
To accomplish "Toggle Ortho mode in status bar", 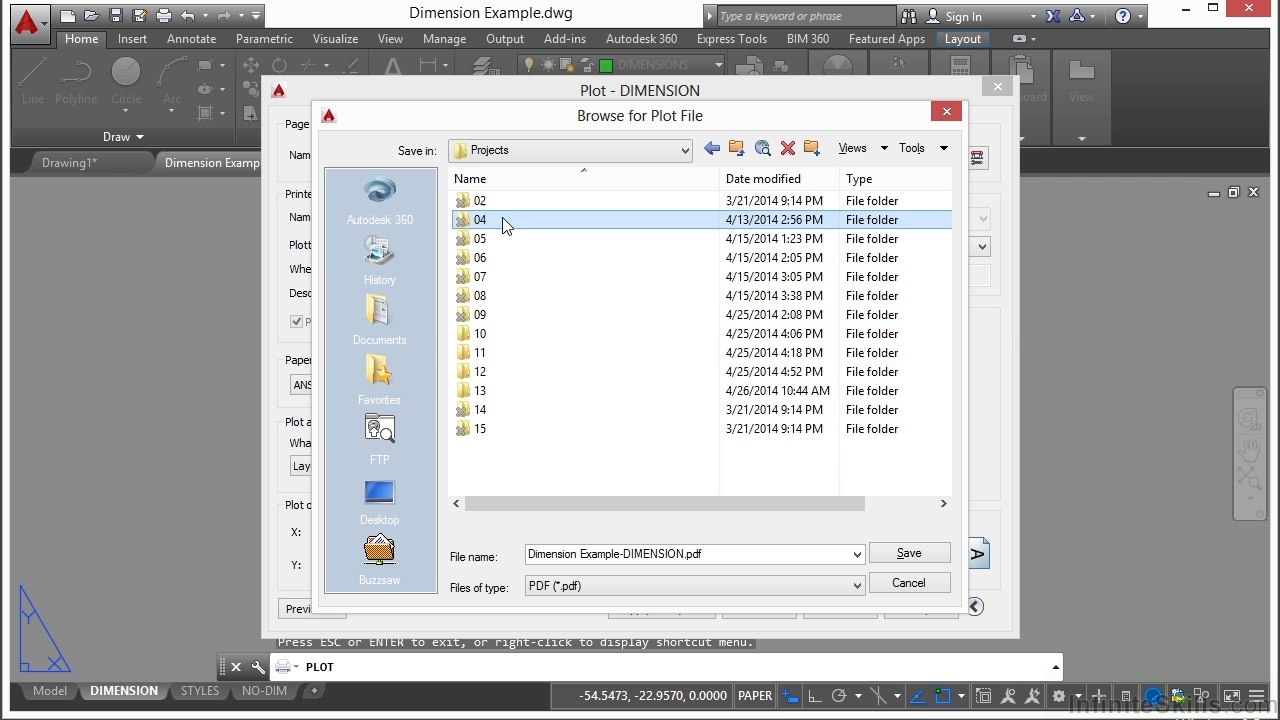I will (815, 696).
